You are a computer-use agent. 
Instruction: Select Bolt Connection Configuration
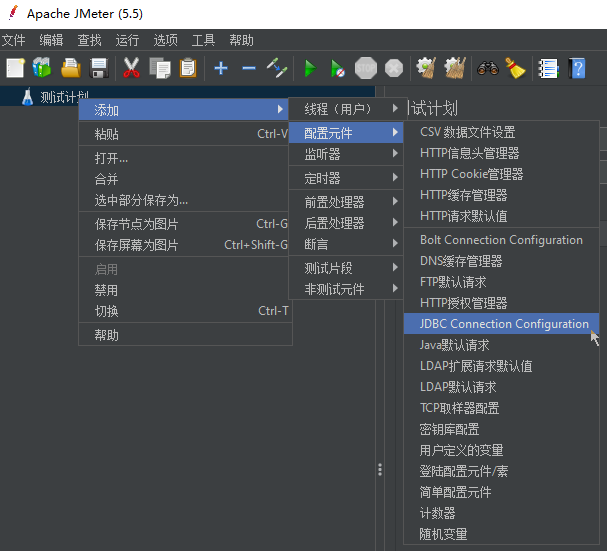pos(501,240)
